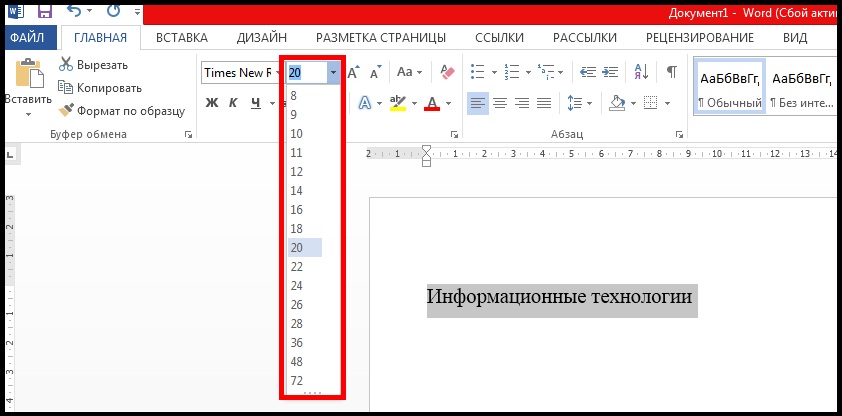Click the bulleted list icon
This screenshot has height=416, width=842.
click(477, 72)
